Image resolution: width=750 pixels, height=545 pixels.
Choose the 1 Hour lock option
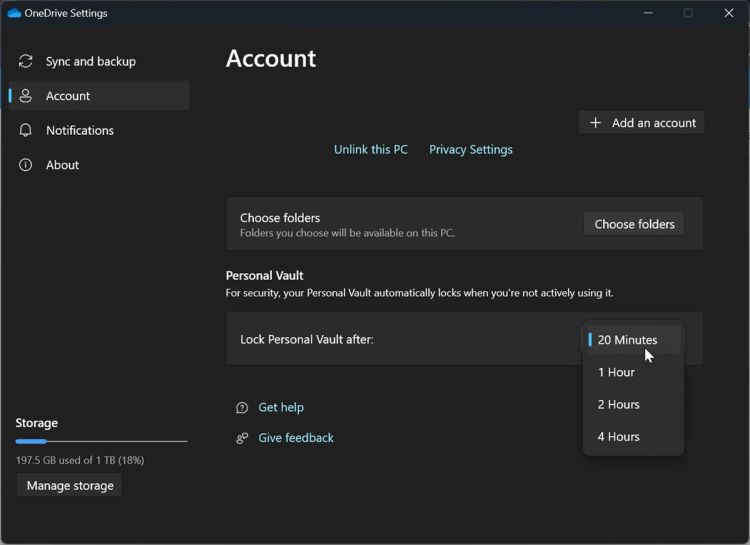(617, 372)
